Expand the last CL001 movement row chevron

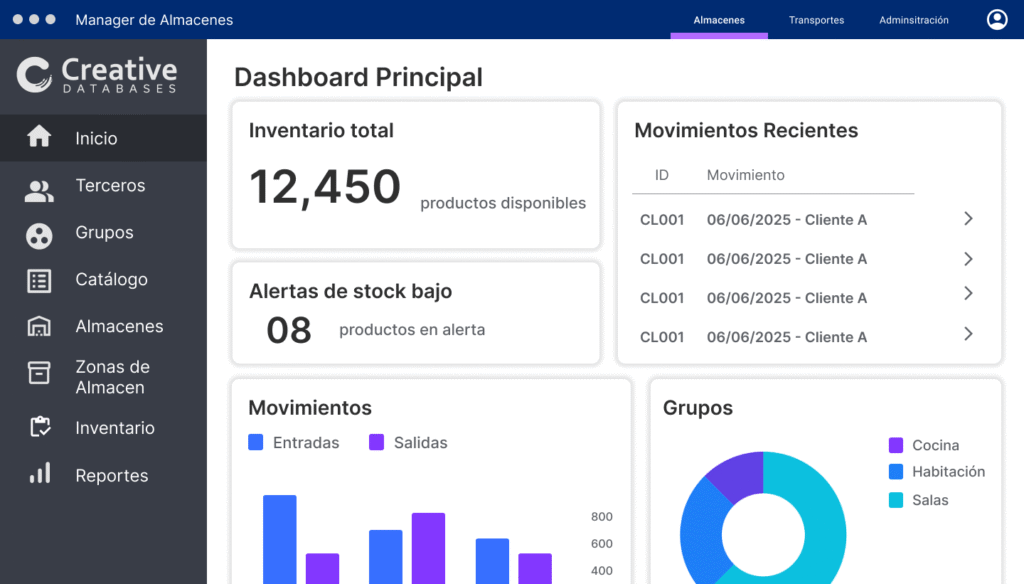(x=967, y=334)
